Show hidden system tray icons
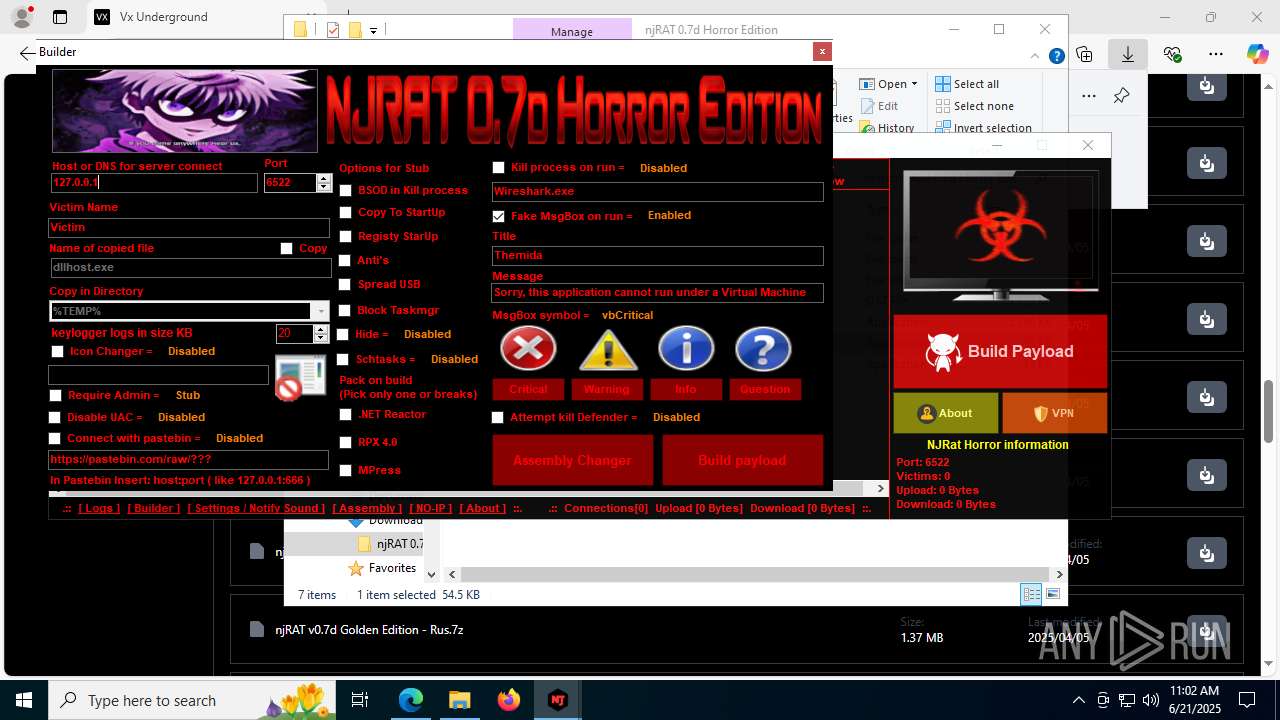Image resolution: width=1280 pixels, height=720 pixels. (1078, 700)
